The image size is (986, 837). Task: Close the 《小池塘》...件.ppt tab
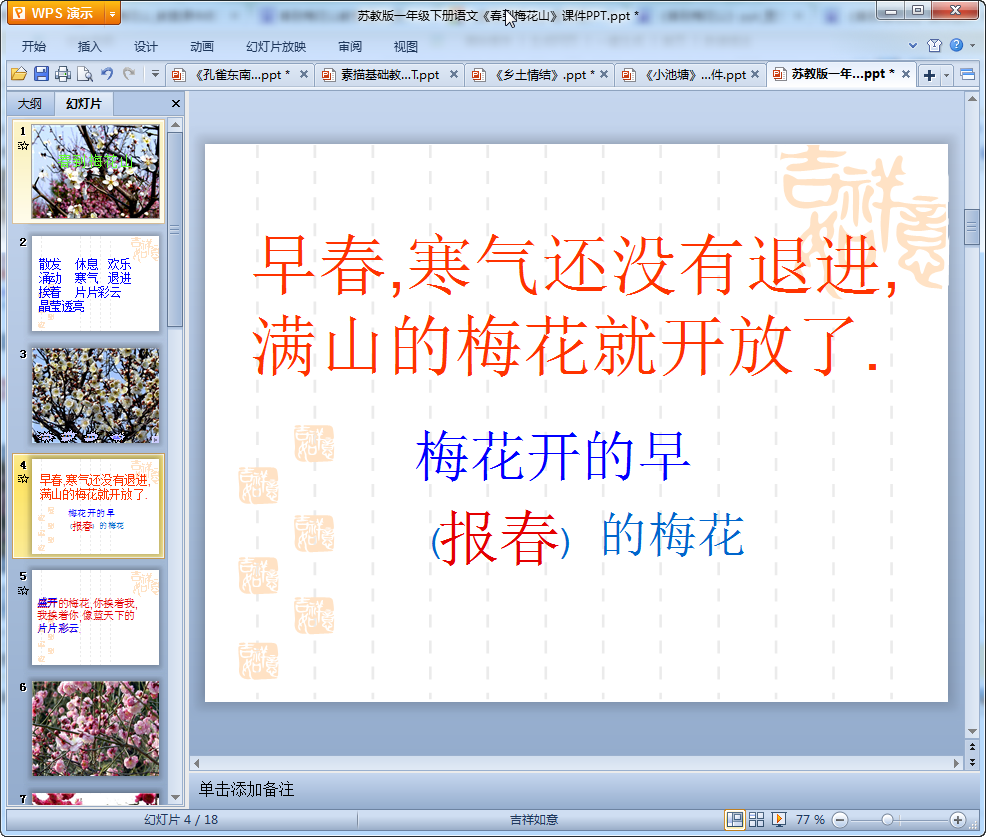(x=755, y=74)
